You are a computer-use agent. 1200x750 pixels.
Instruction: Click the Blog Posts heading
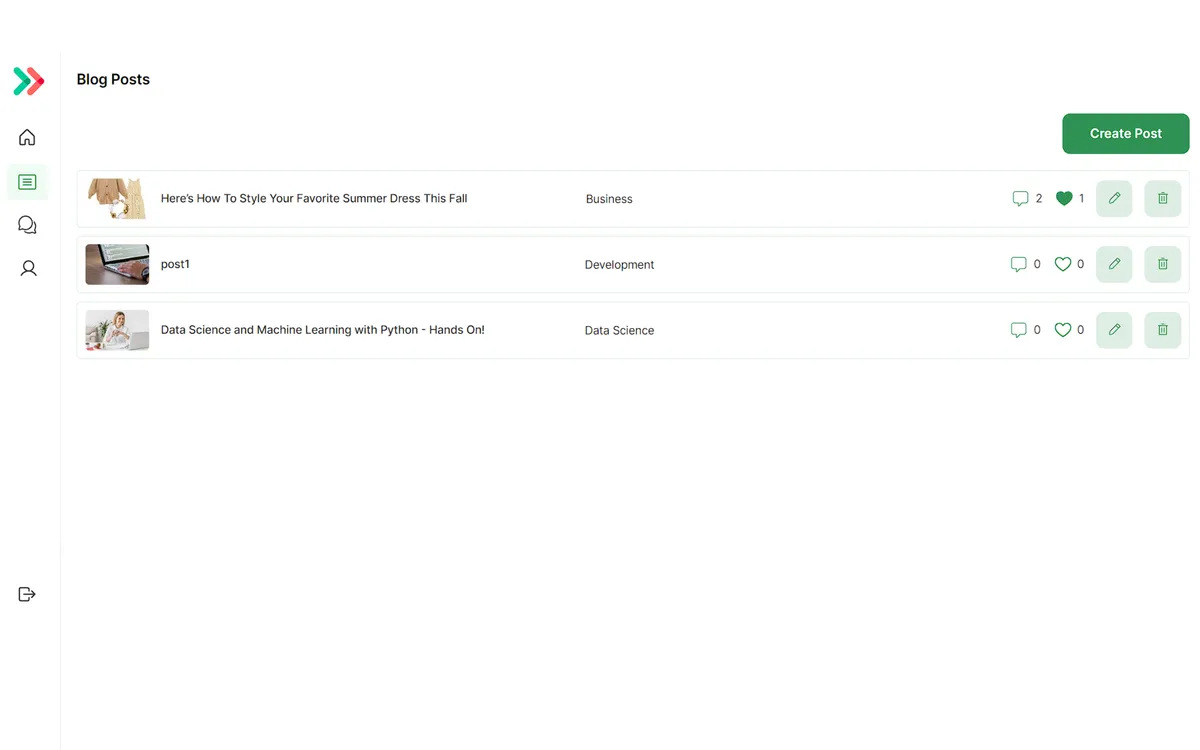[113, 79]
